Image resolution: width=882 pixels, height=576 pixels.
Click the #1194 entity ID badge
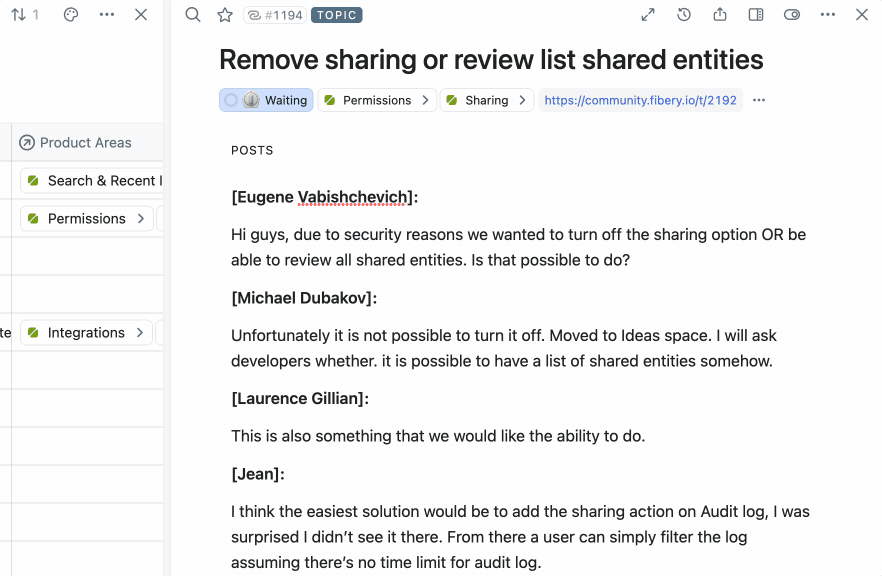pos(274,15)
